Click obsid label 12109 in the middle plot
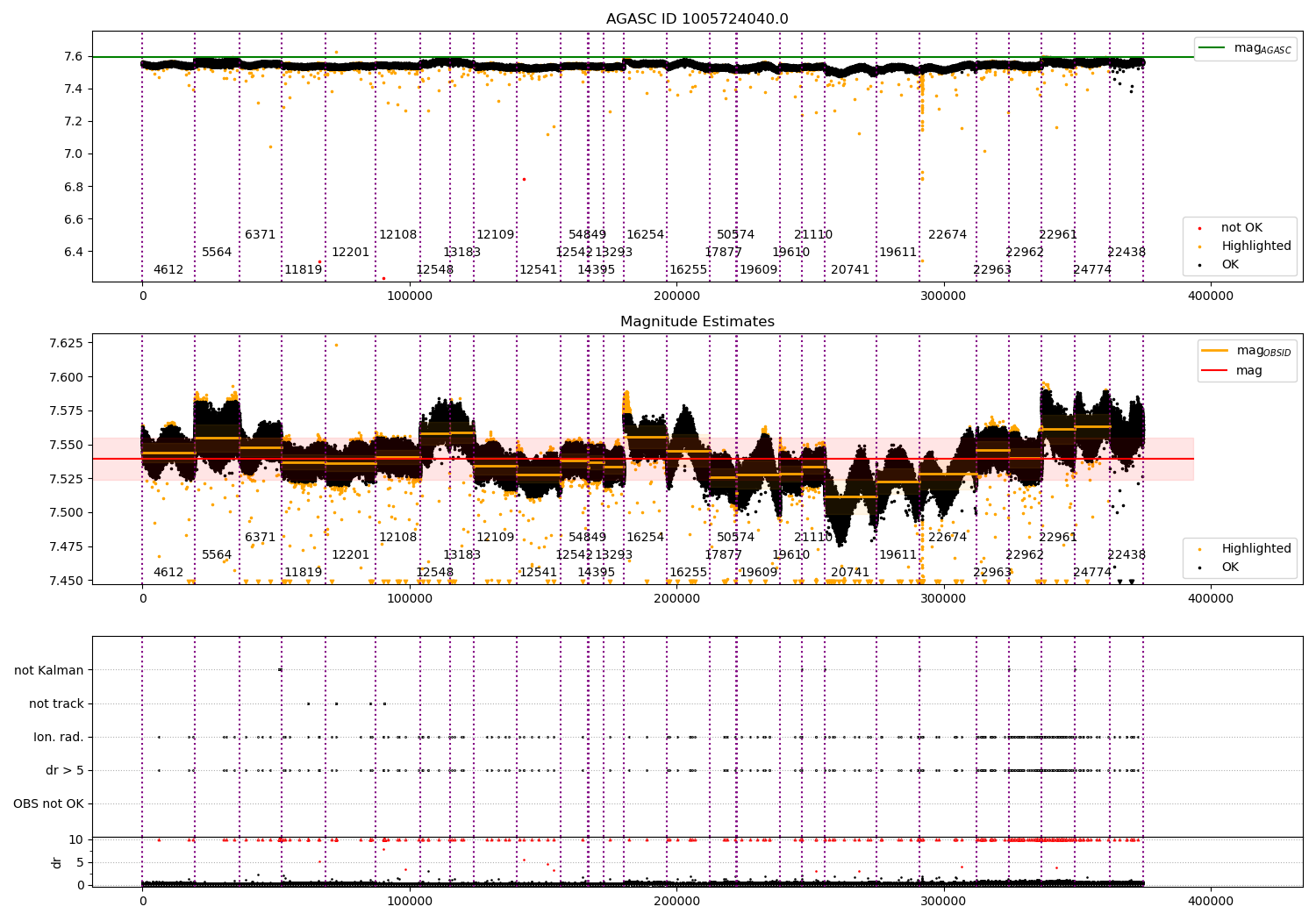The image size is (1316, 921). [495, 537]
